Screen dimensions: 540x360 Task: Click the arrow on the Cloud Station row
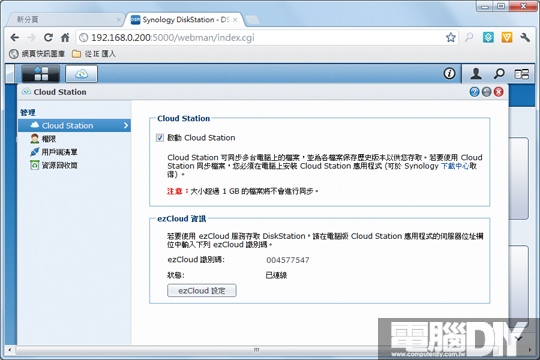pos(126,125)
